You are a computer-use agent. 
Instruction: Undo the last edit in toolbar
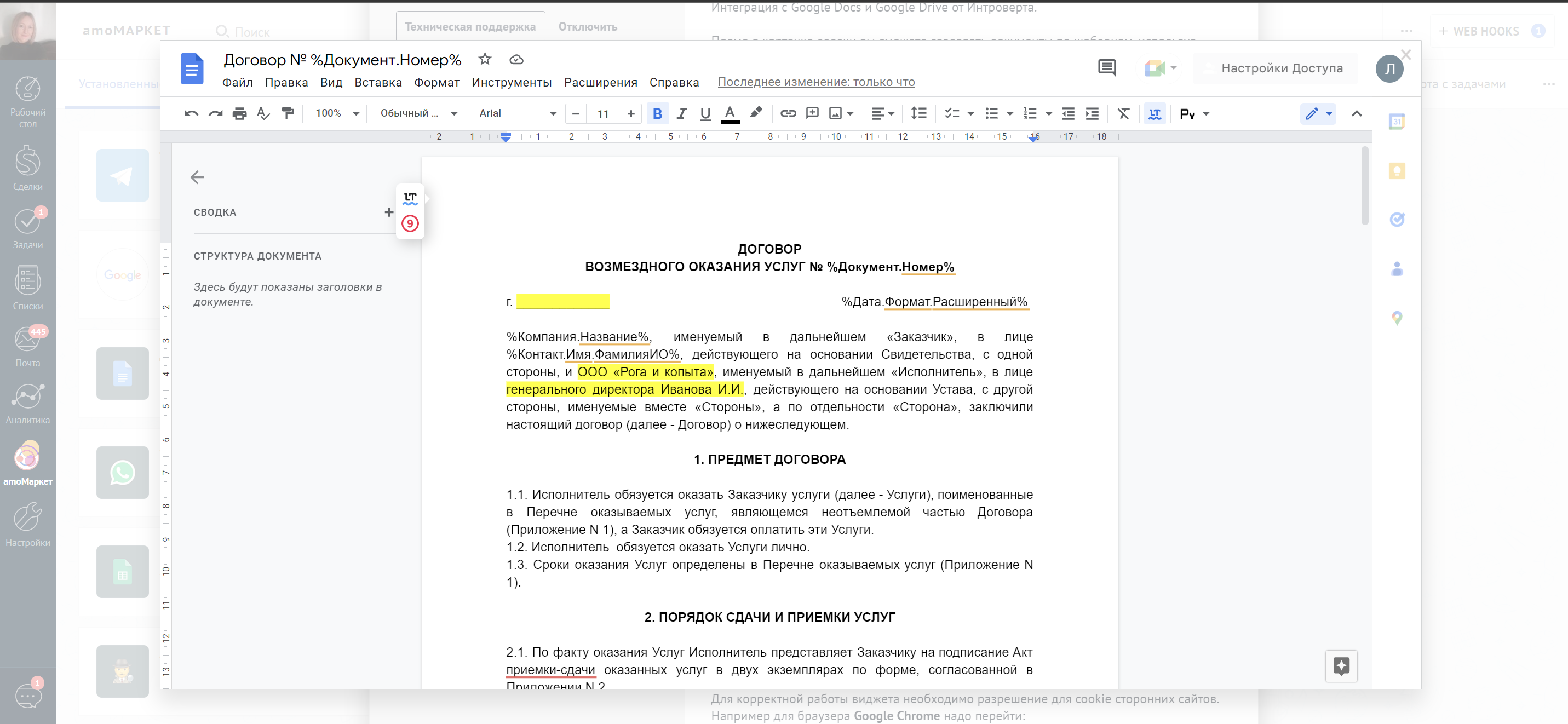click(191, 114)
